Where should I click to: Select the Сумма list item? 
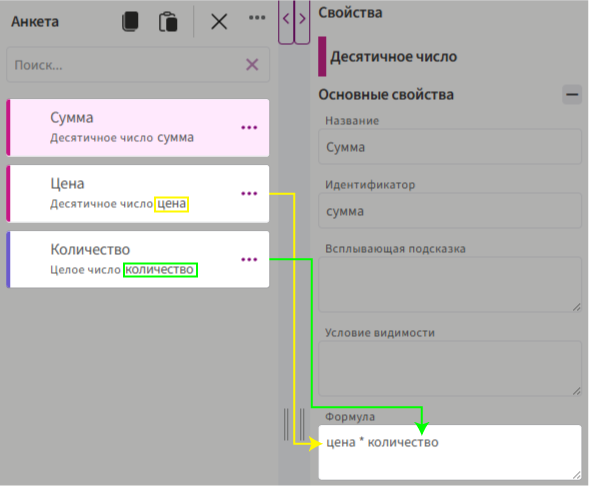click(x=138, y=128)
